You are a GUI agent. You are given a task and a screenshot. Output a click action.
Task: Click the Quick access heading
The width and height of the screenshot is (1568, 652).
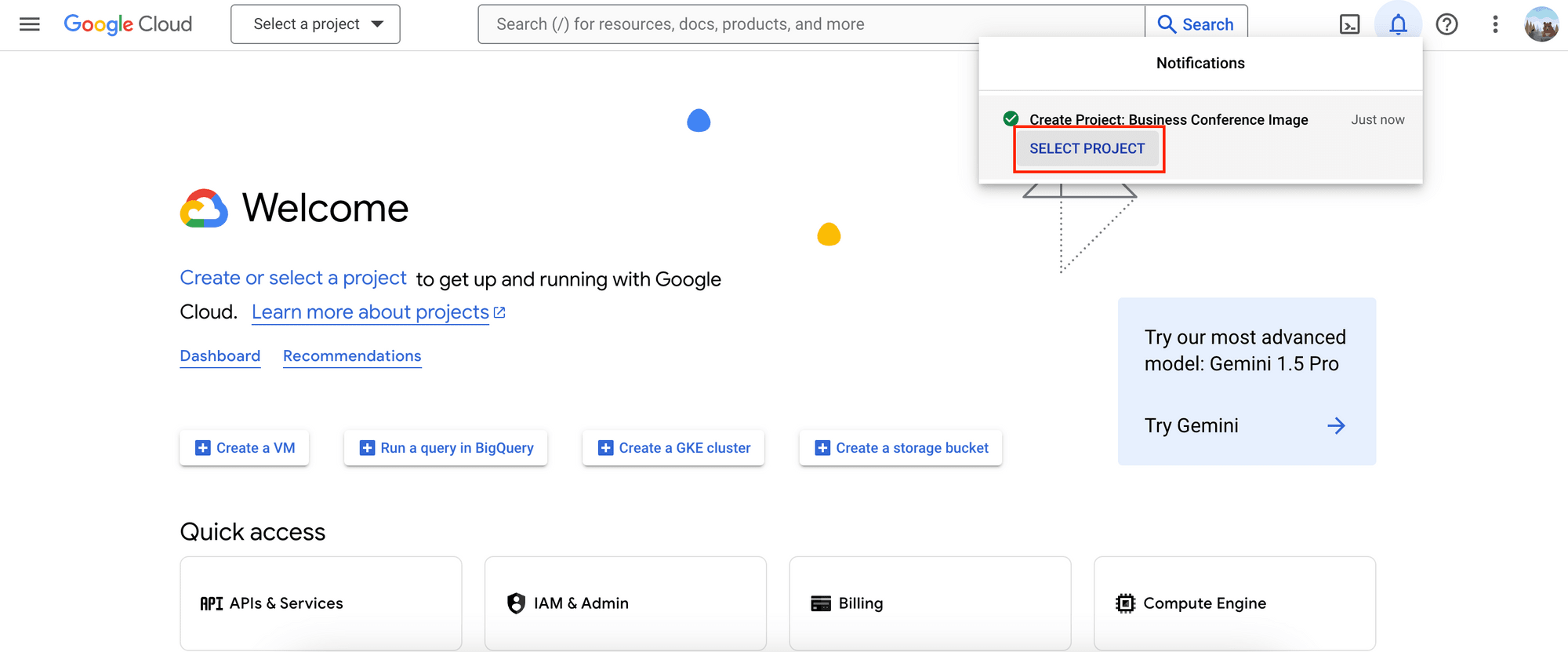[252, 532]
